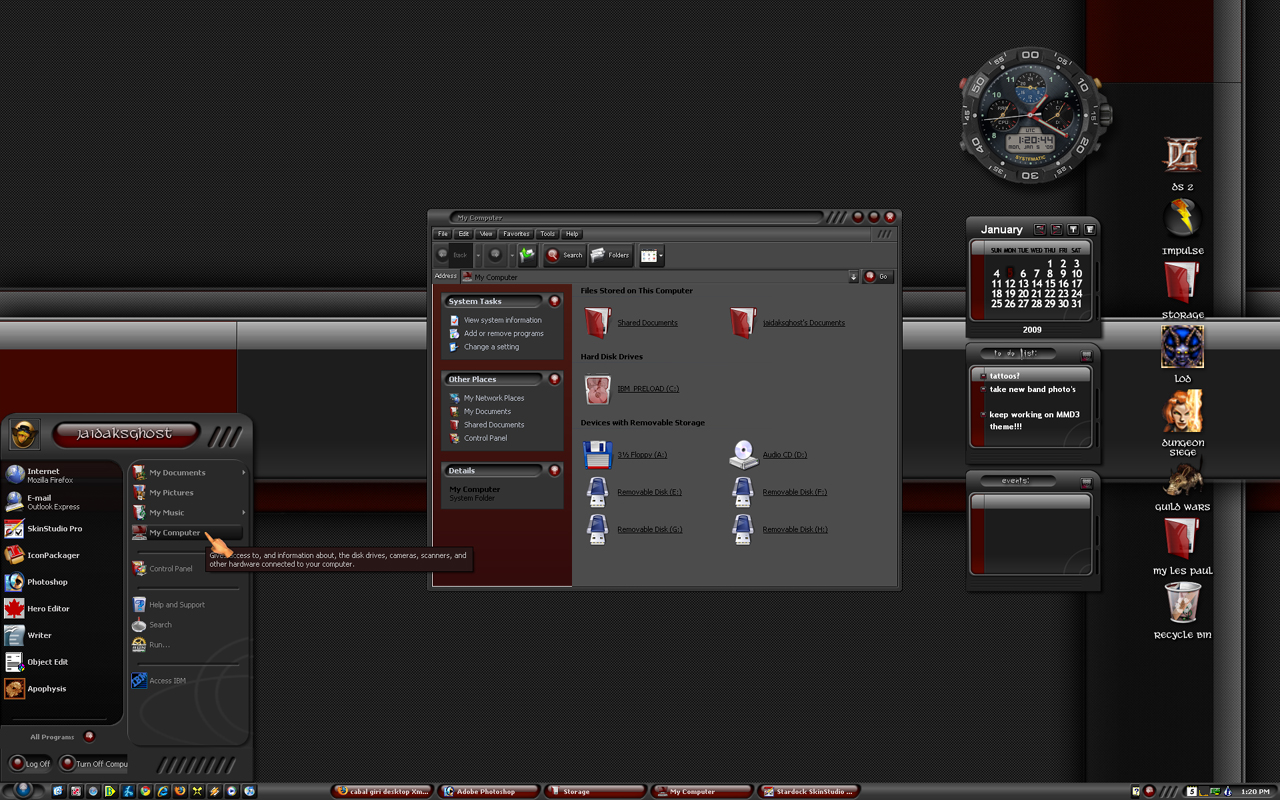Switch to Storage window in taskbar
The height and width of the screenshot is (800, 1280).
tap(594, 791)
